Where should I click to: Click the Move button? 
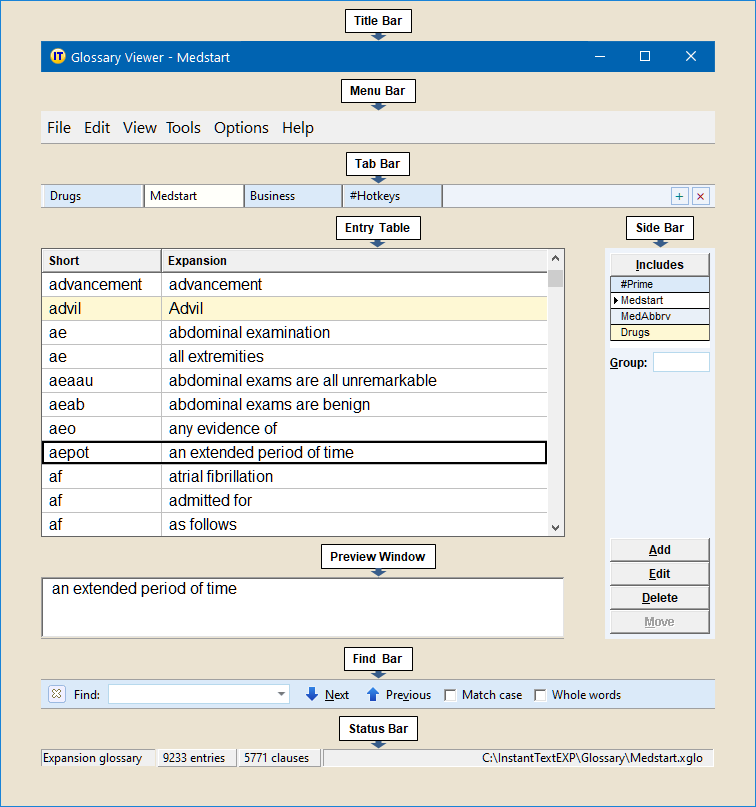pyautogui.click(x=659, y=622)
